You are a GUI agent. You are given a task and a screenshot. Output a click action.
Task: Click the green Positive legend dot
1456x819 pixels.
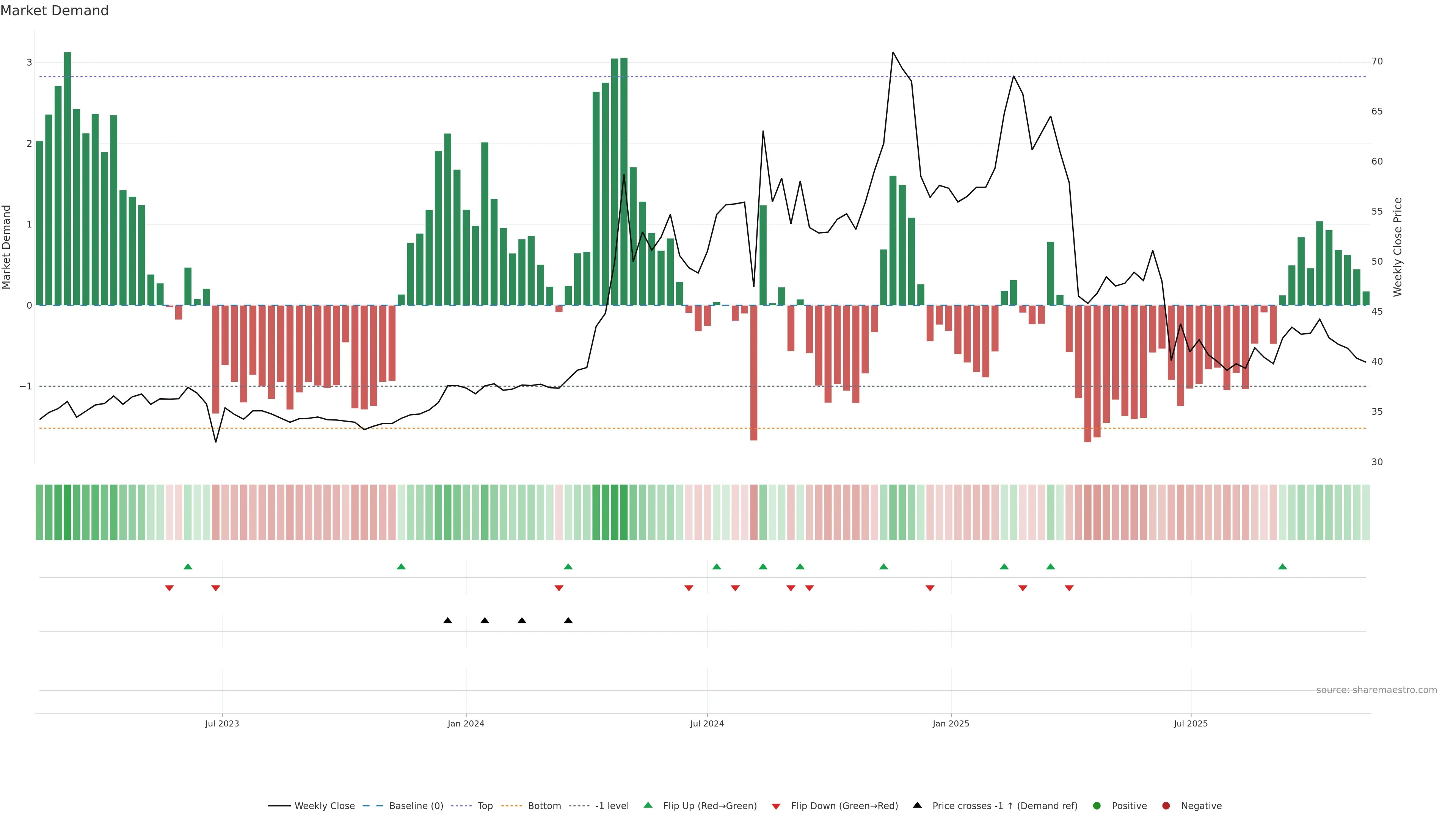point(1097,806)
